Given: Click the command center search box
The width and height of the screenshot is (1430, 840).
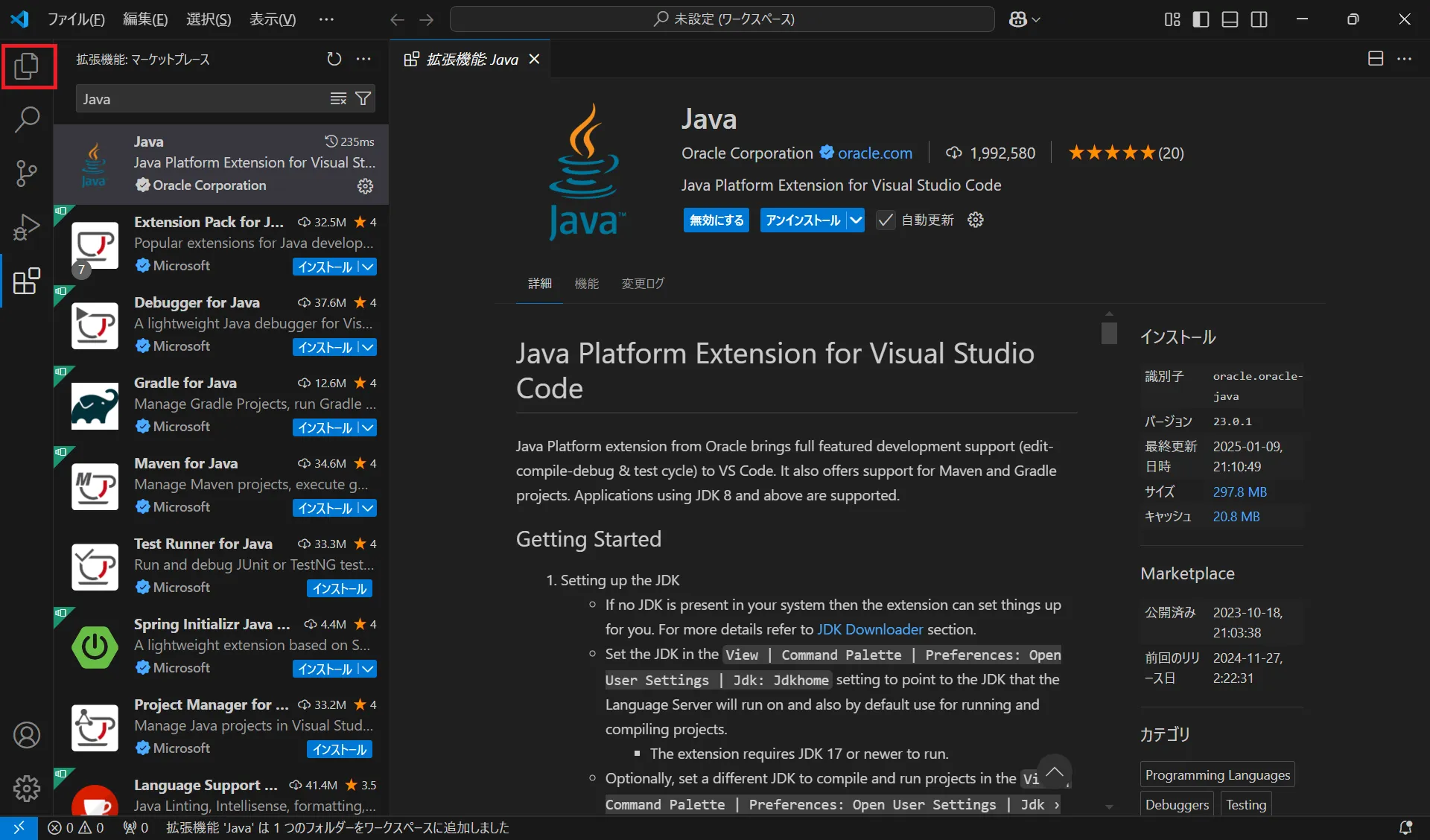Looking at the screenshot, I should pyautogui.click(x=722, y=19).
